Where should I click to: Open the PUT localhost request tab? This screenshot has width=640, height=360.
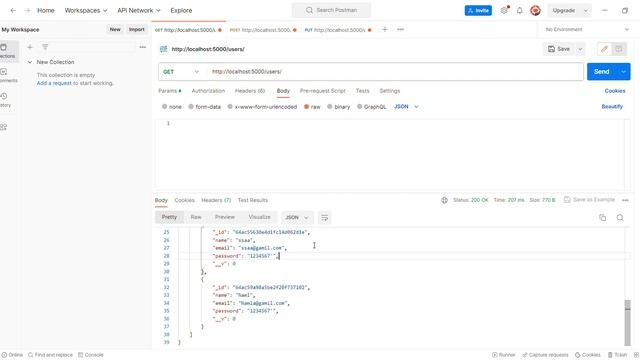[338, 30]
